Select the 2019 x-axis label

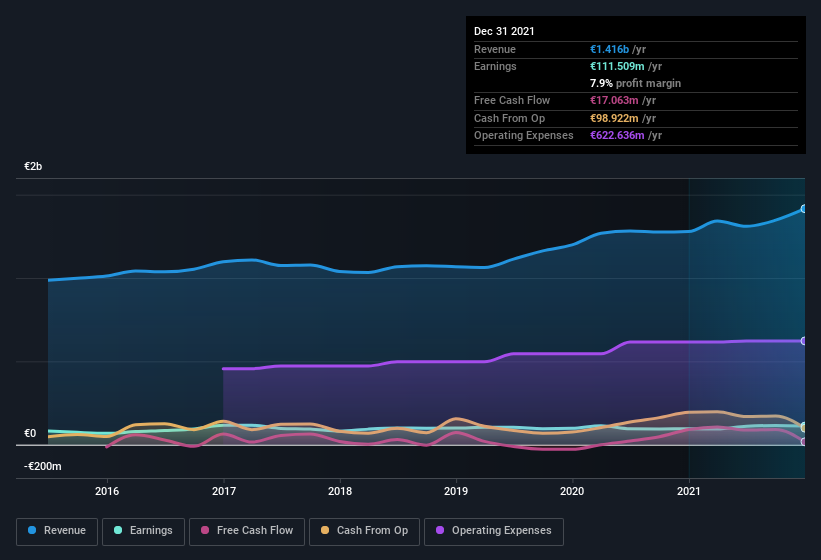(456, 491)
